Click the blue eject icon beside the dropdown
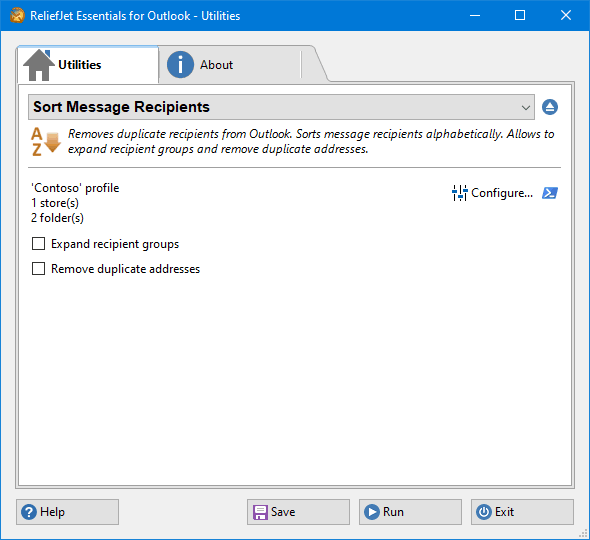 click(550, 107)
